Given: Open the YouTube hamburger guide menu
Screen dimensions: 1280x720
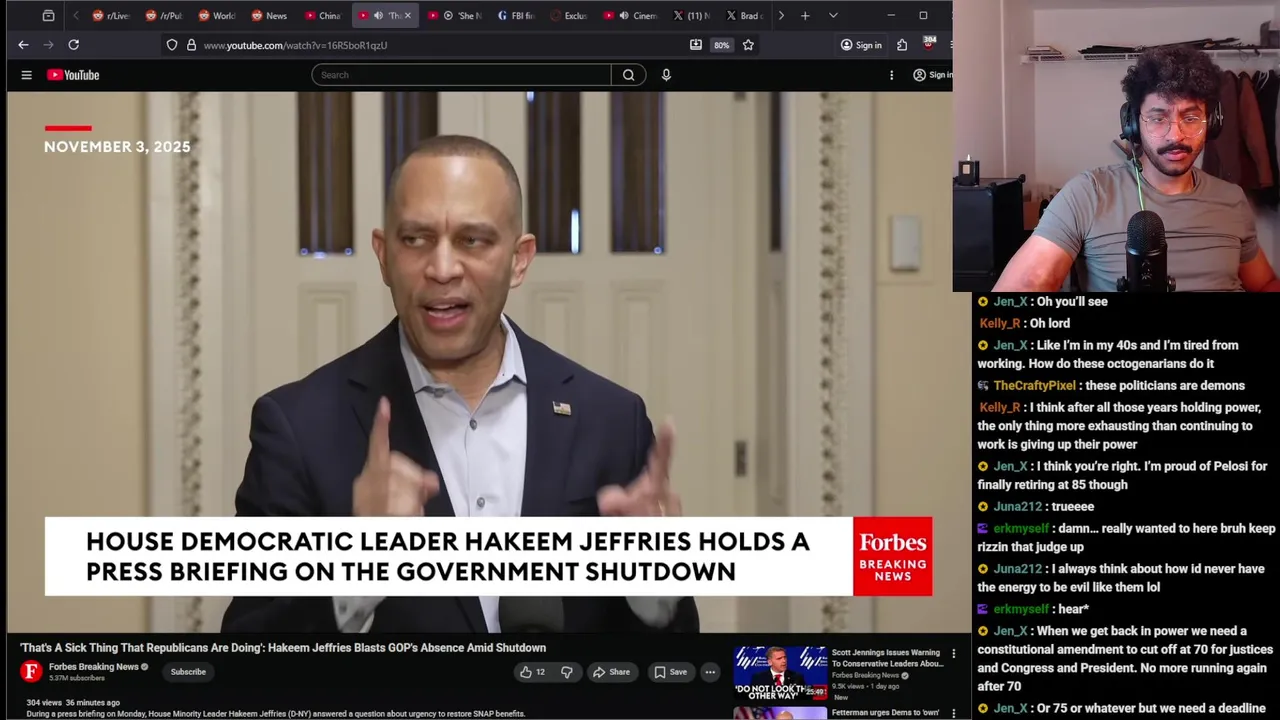Looking at the screenshot, I should pos(27,75).
